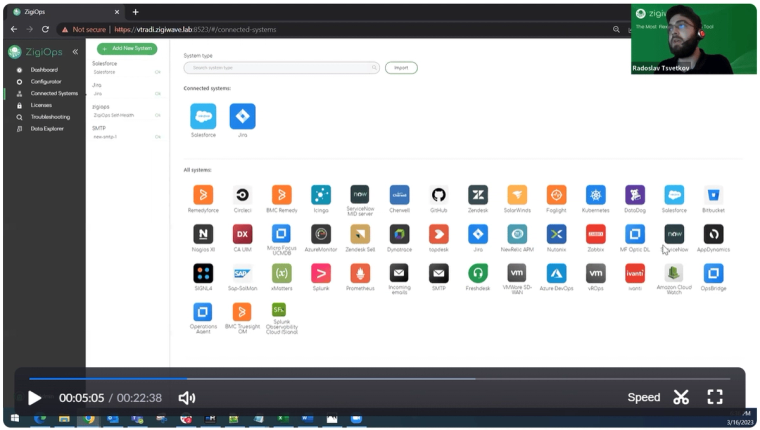
Task: Open Connected Systems menu item
Action: click(54, 93)
